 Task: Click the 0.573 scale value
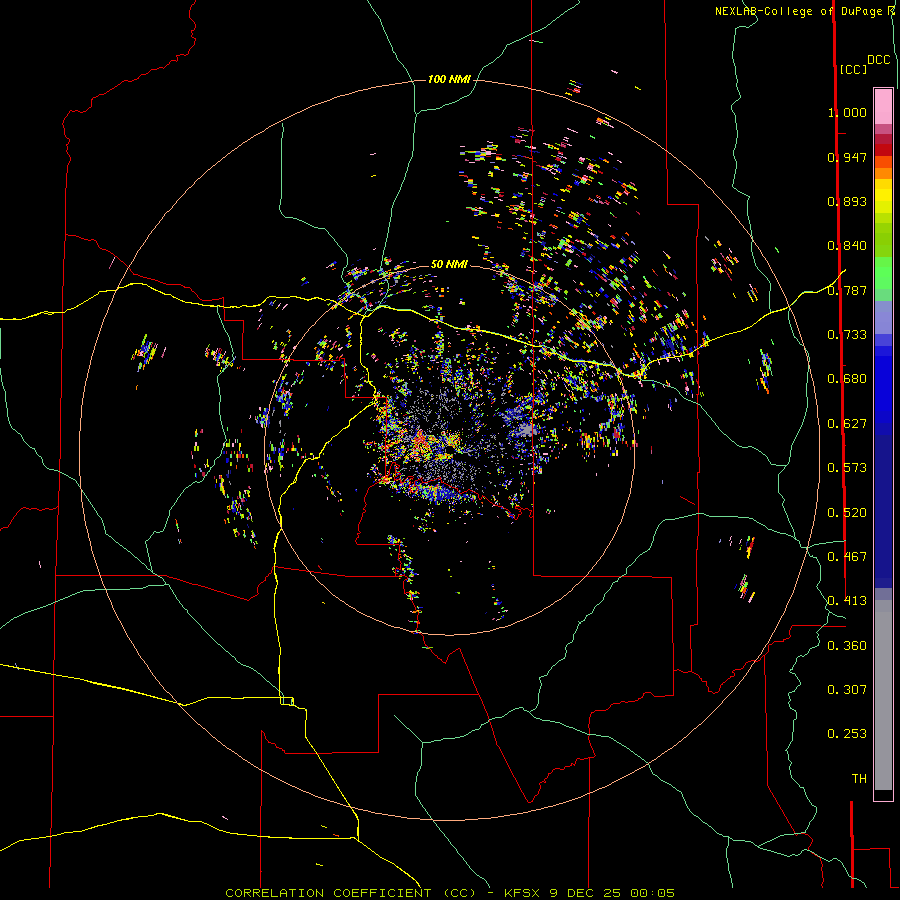pos(847,468)
